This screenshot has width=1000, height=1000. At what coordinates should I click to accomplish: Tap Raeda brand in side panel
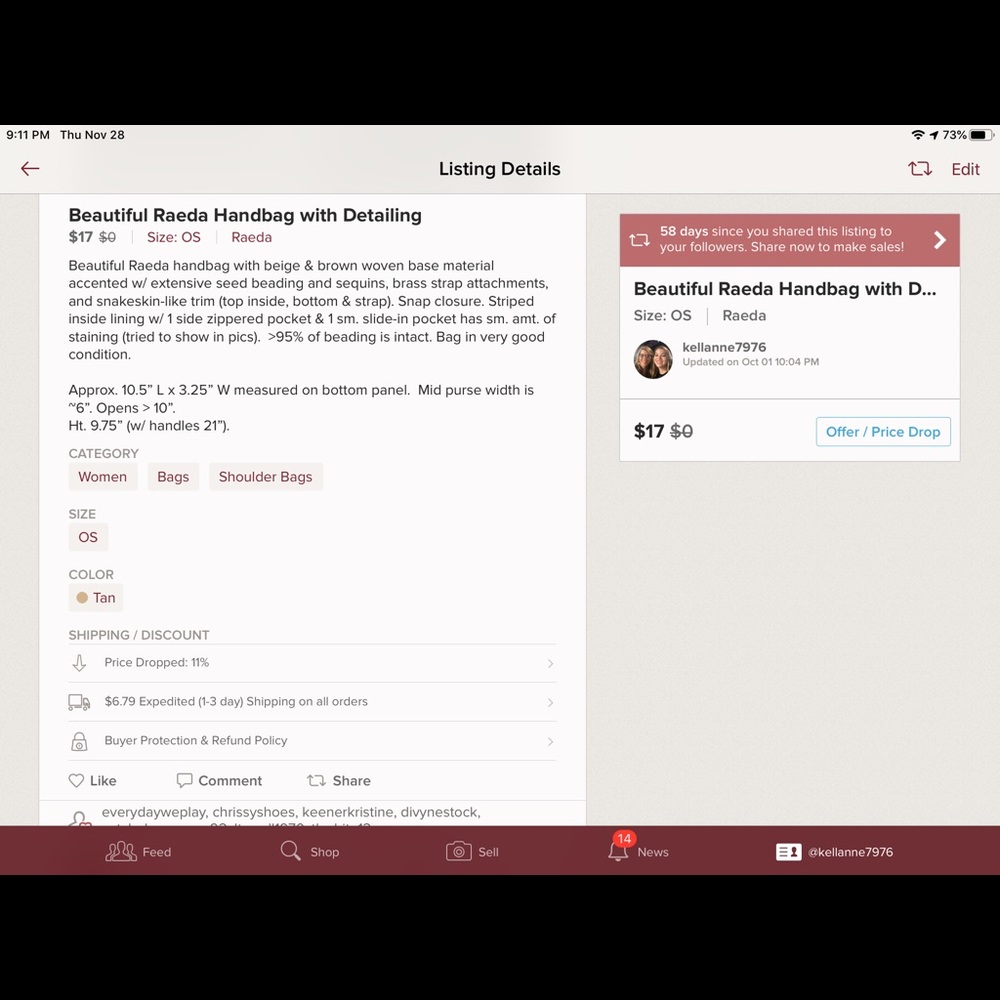[x=744, y=315]
